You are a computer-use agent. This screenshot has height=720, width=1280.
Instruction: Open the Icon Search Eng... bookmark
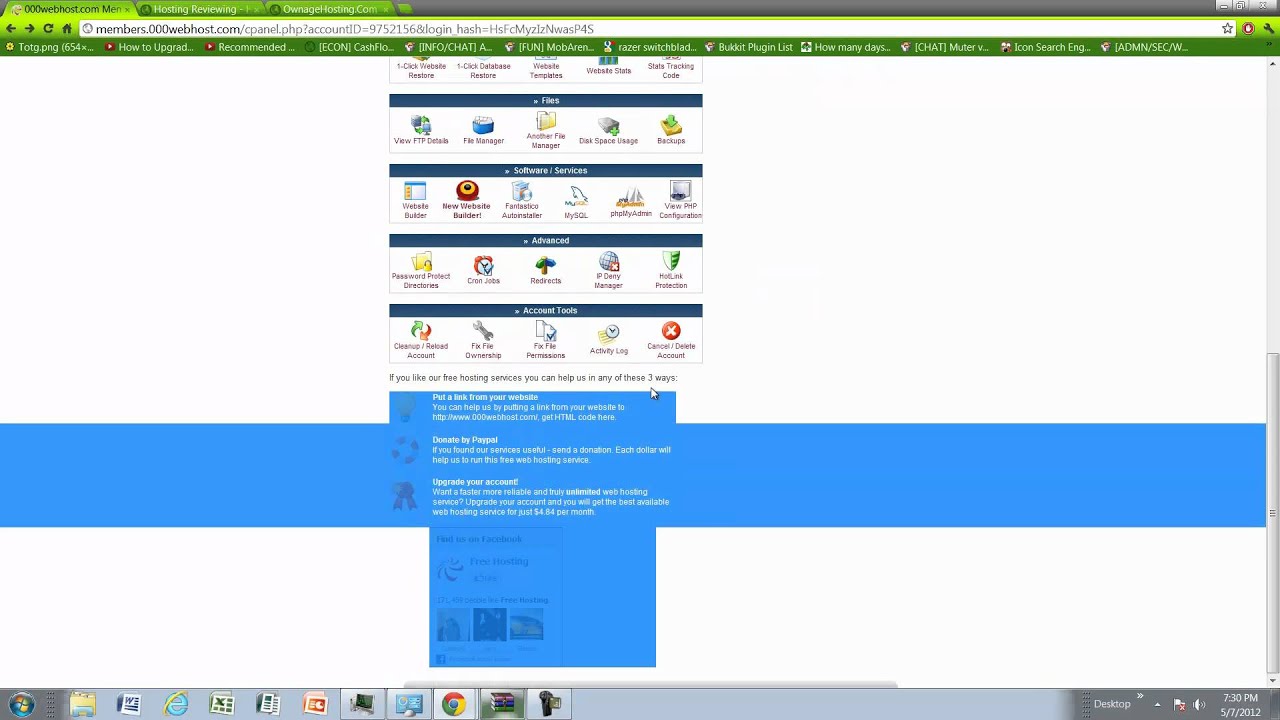pos(1044,47)
